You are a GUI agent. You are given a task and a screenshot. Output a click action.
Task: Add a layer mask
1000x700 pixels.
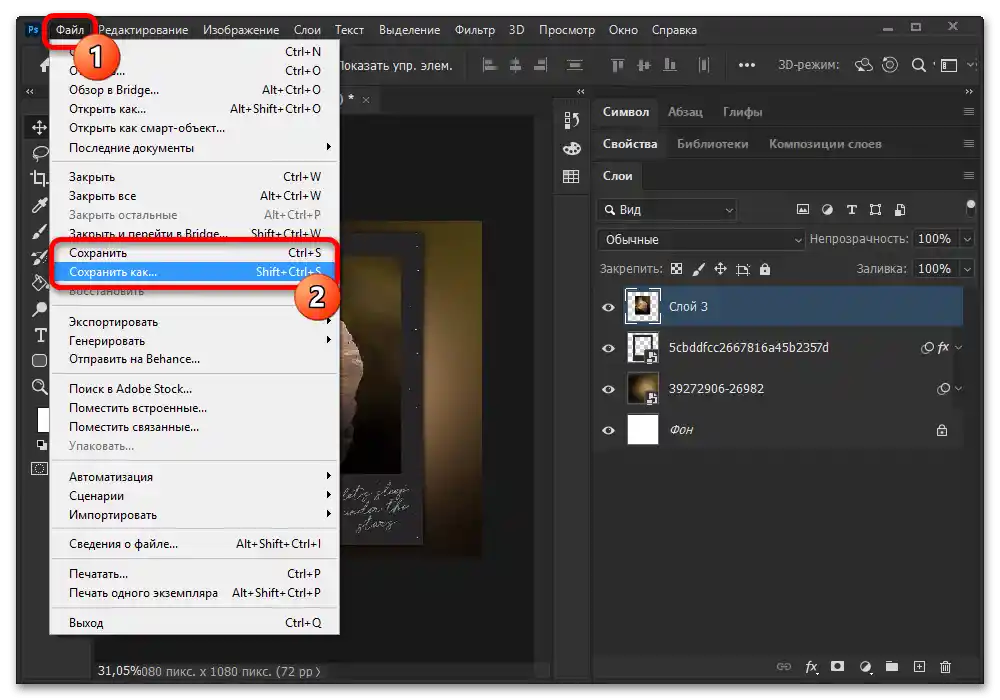click(838, 667)
